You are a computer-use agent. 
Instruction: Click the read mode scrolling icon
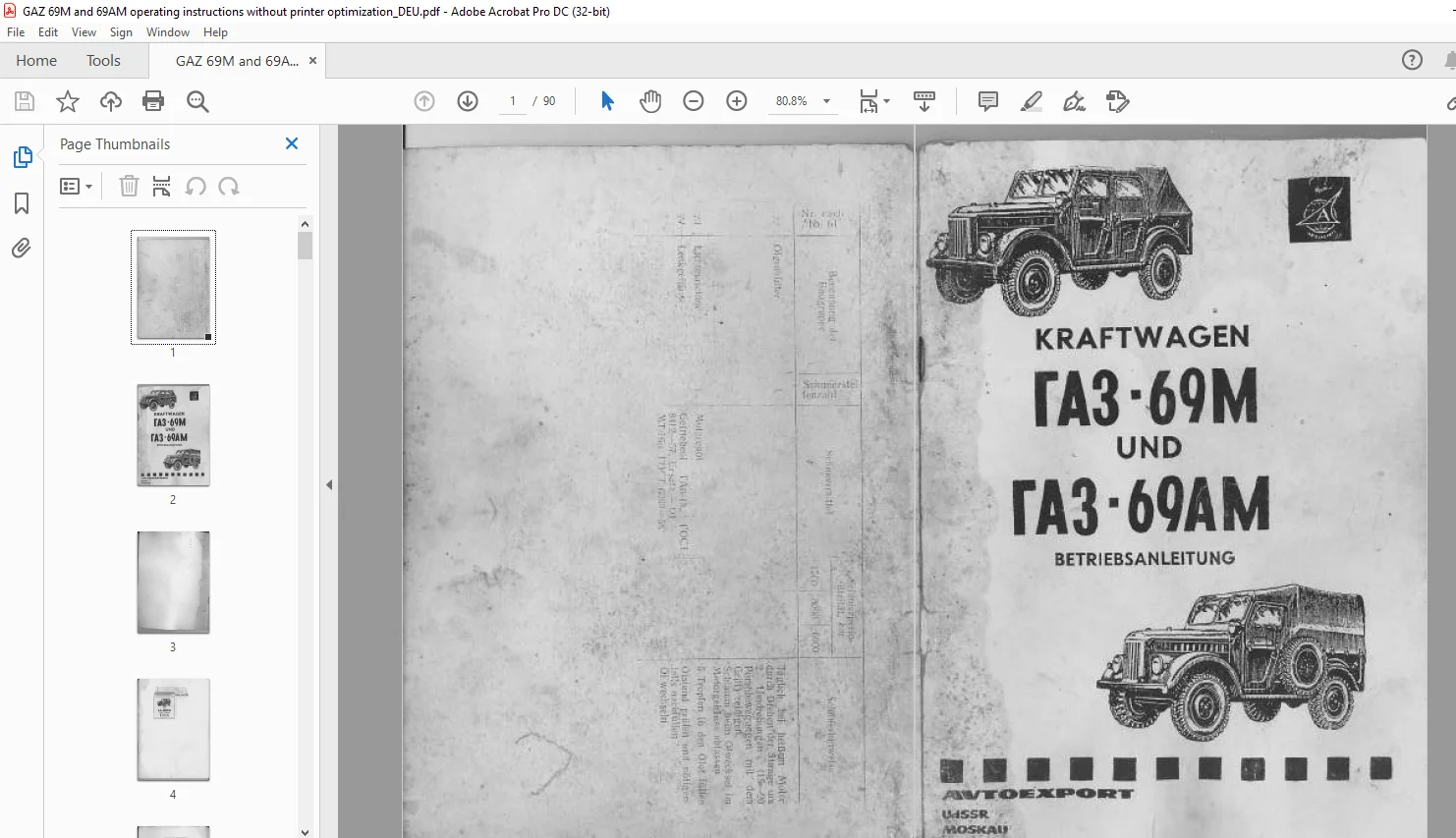coord(924,101)
